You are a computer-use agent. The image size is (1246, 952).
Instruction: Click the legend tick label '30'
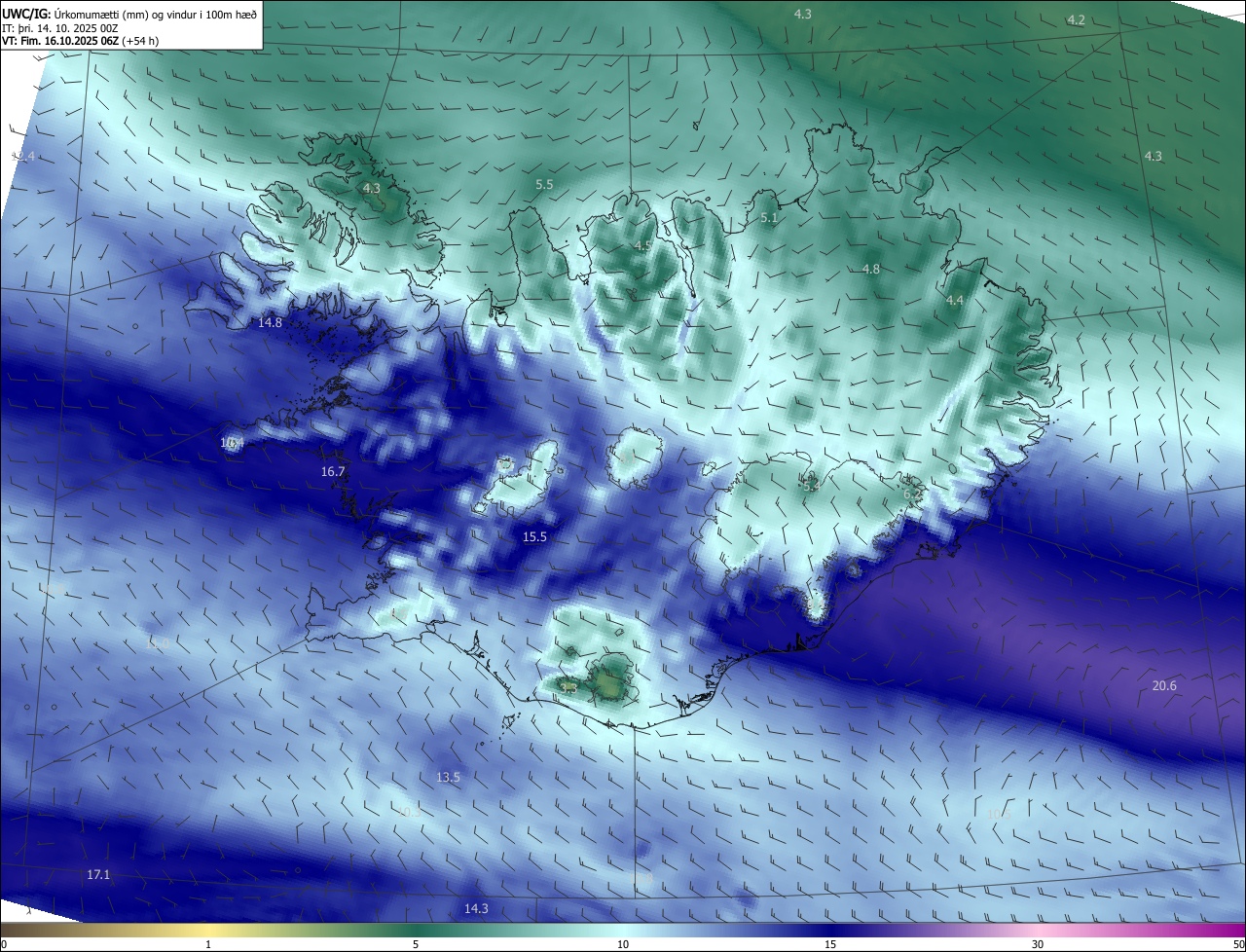point(1038,945)
